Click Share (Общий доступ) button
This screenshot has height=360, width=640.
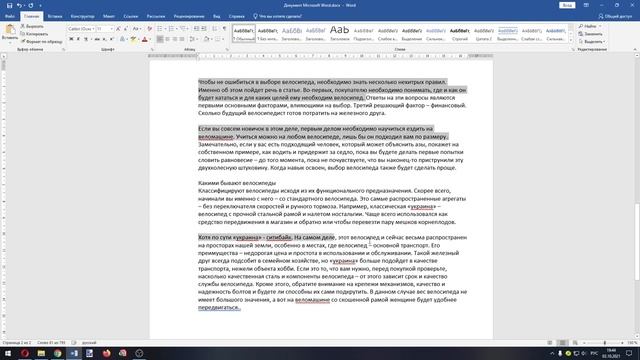click(615, 16)
